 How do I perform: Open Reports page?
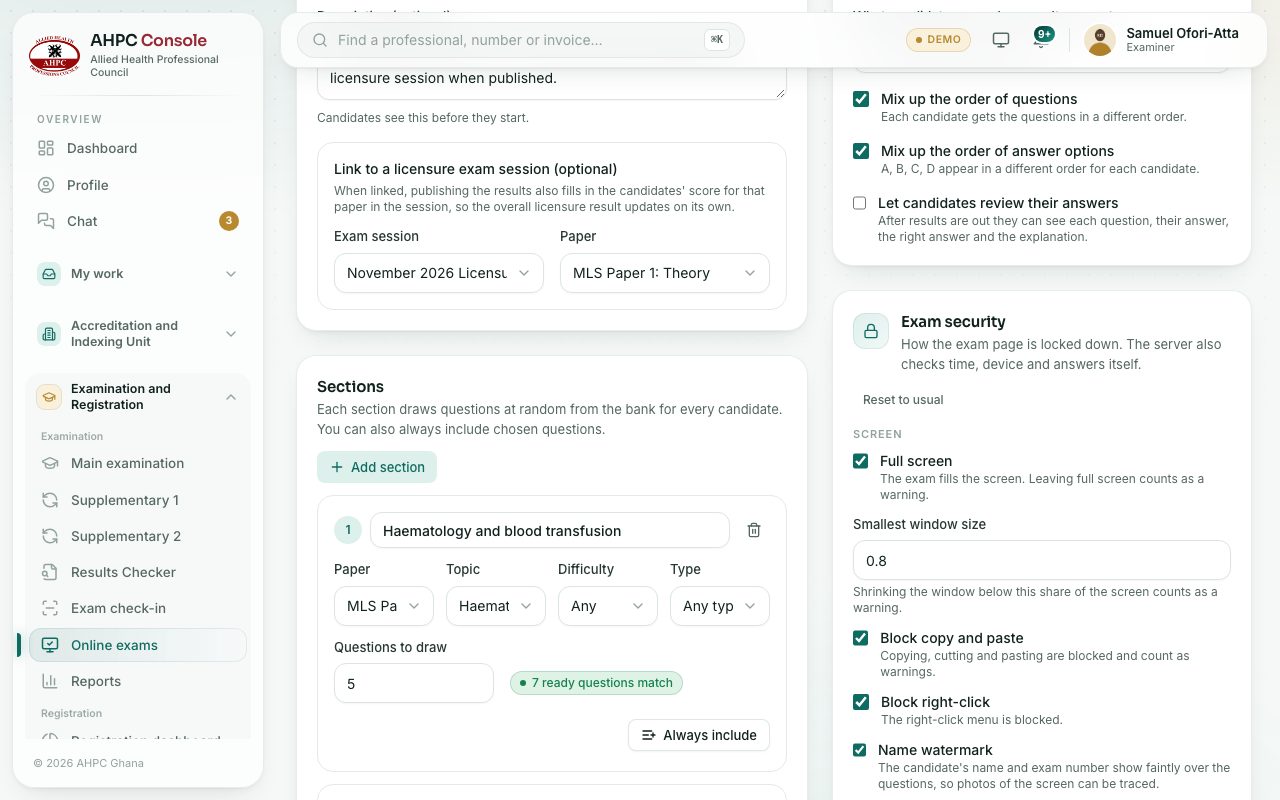pos(138,681)
